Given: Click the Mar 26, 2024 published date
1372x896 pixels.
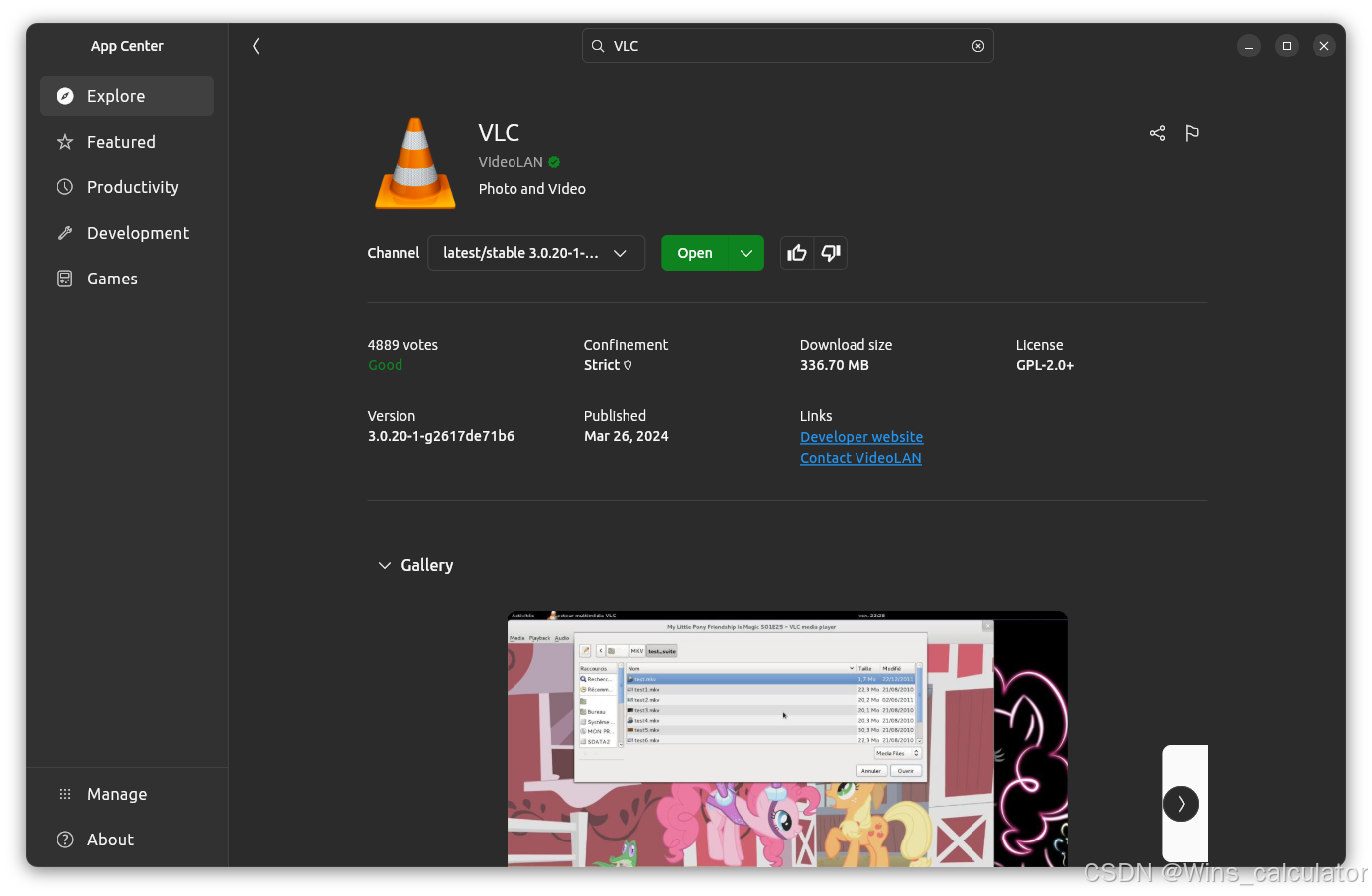Looking at the screenshot, I should point(627,436).
